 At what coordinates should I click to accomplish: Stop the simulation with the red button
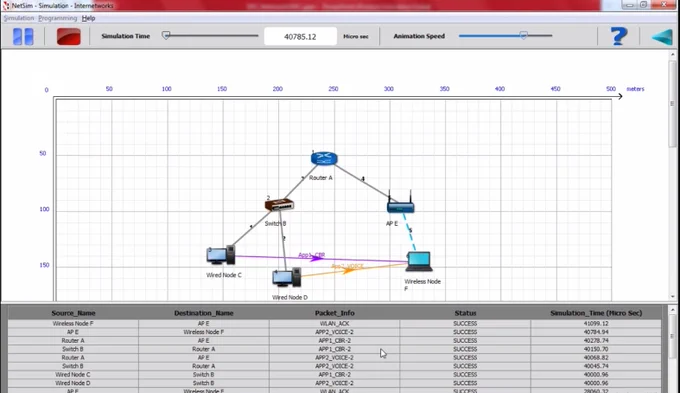click(69, 36)
